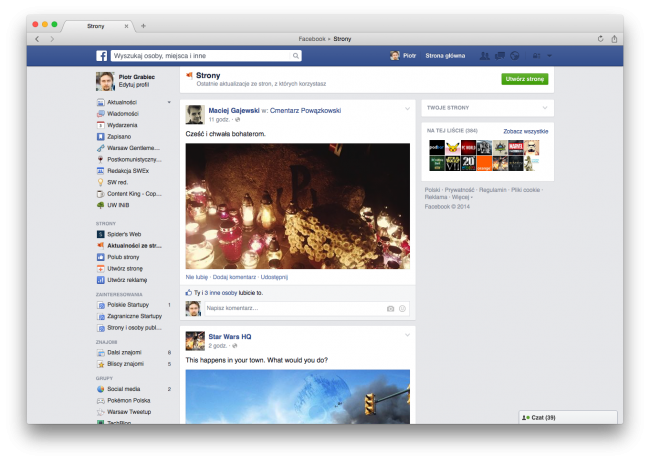Open Aktualności in sidebar
The image size is (650, 462).
[x=121, y=102]
